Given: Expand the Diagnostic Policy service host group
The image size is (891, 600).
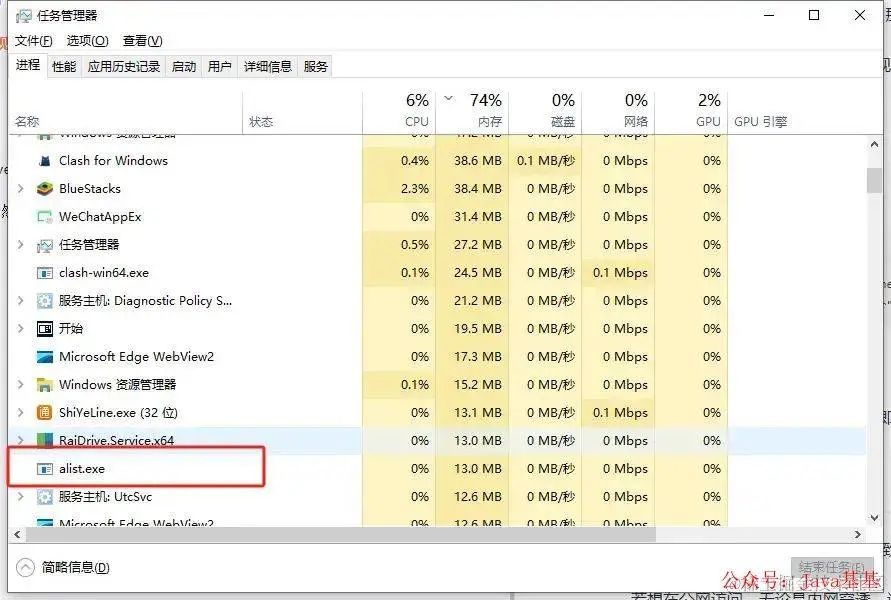Looking at the screenshot, I should click(x=20, y=301).
